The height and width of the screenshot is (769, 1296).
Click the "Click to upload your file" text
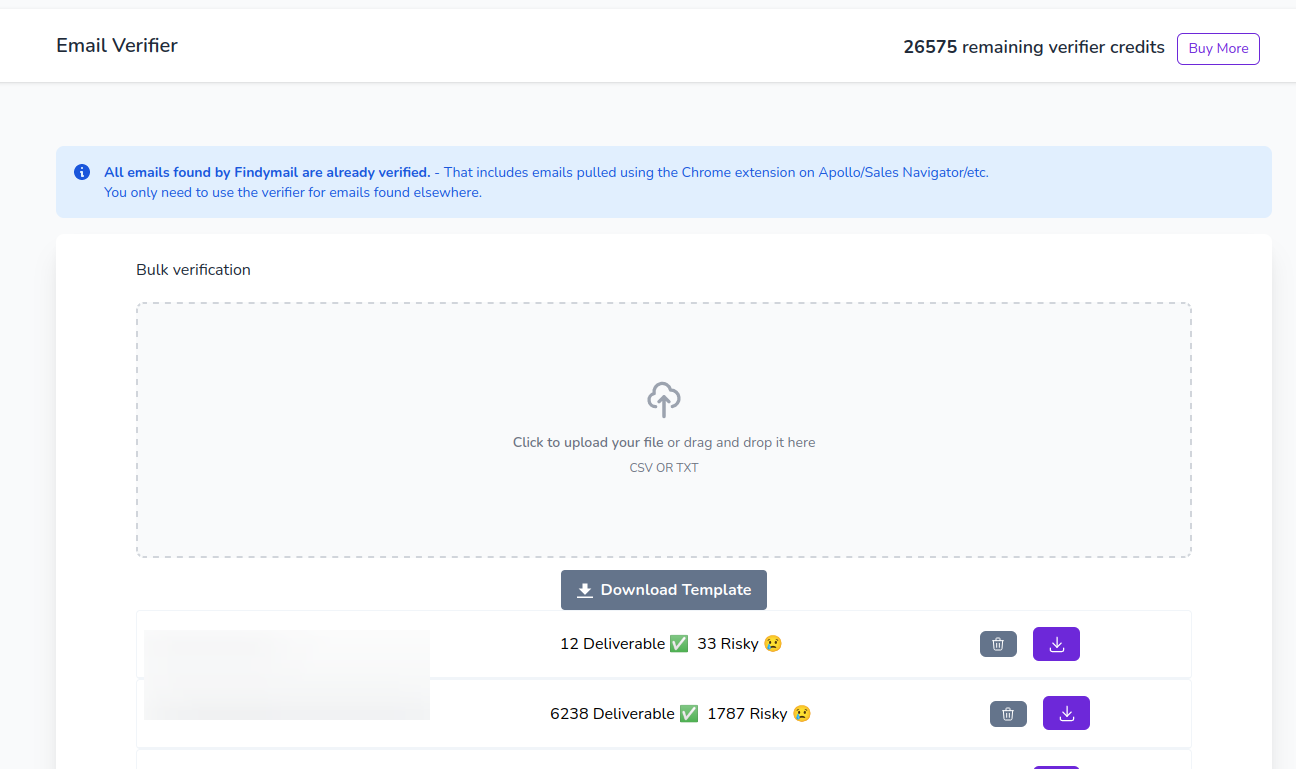coord(588,442)
